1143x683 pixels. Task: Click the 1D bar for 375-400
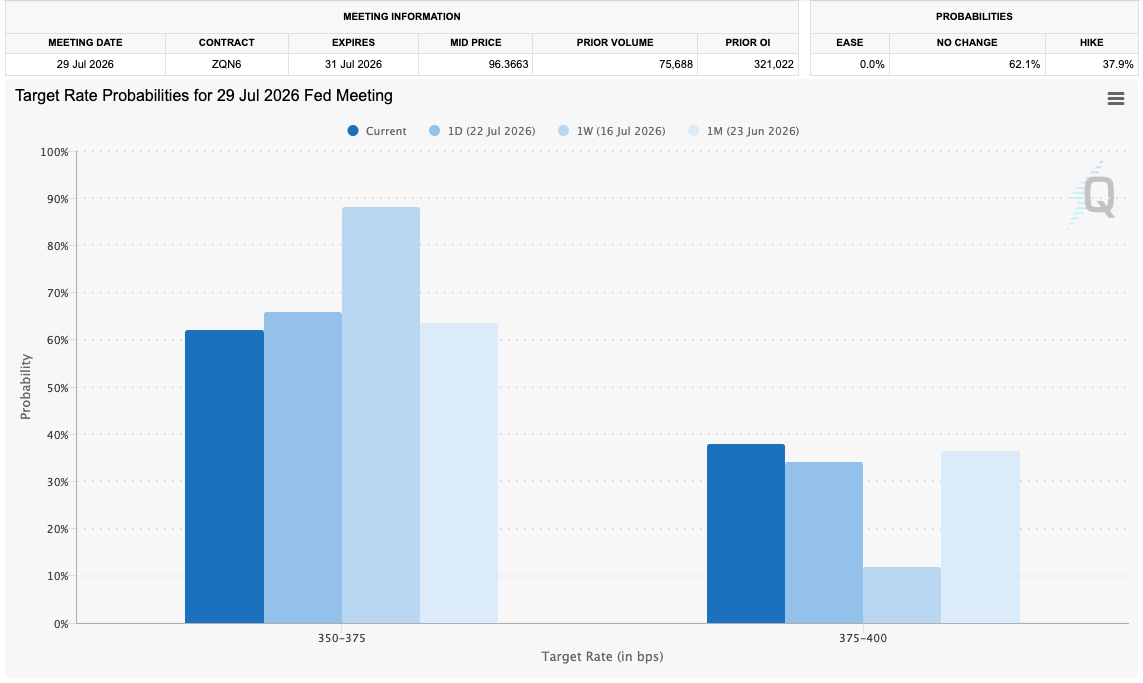[824, 542]
